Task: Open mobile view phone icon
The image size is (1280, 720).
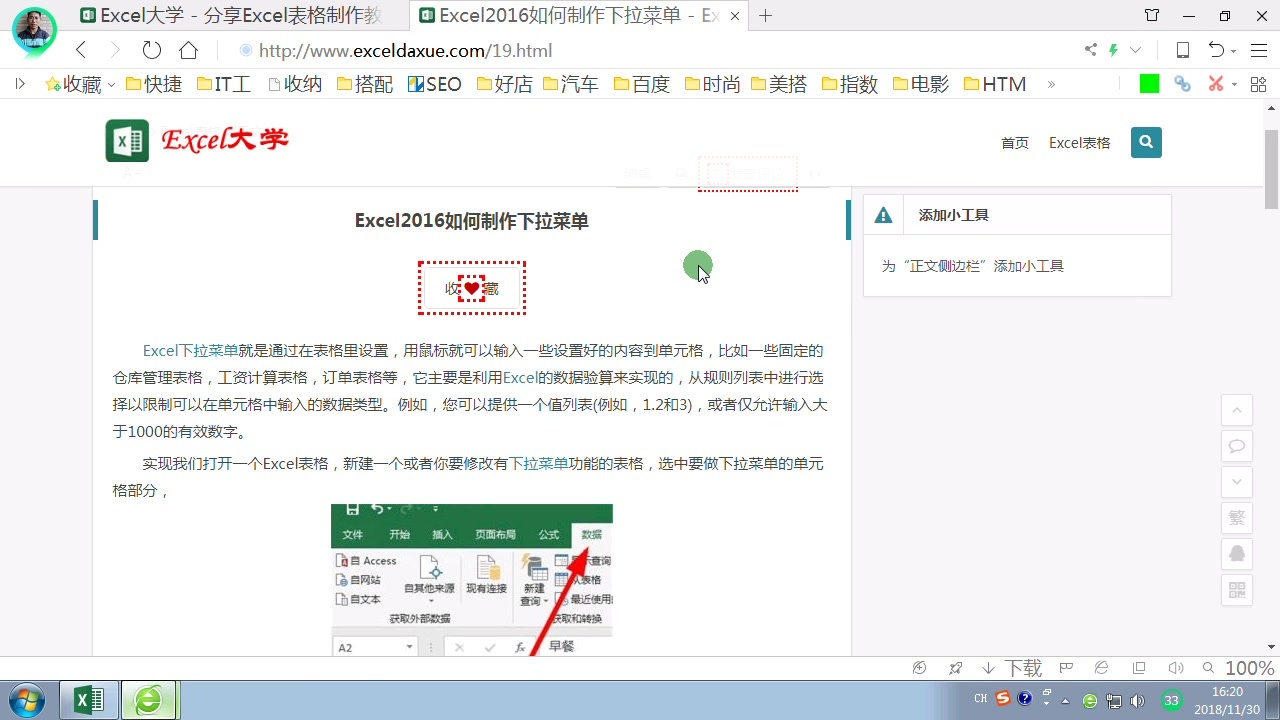Action: (1182, 50)
